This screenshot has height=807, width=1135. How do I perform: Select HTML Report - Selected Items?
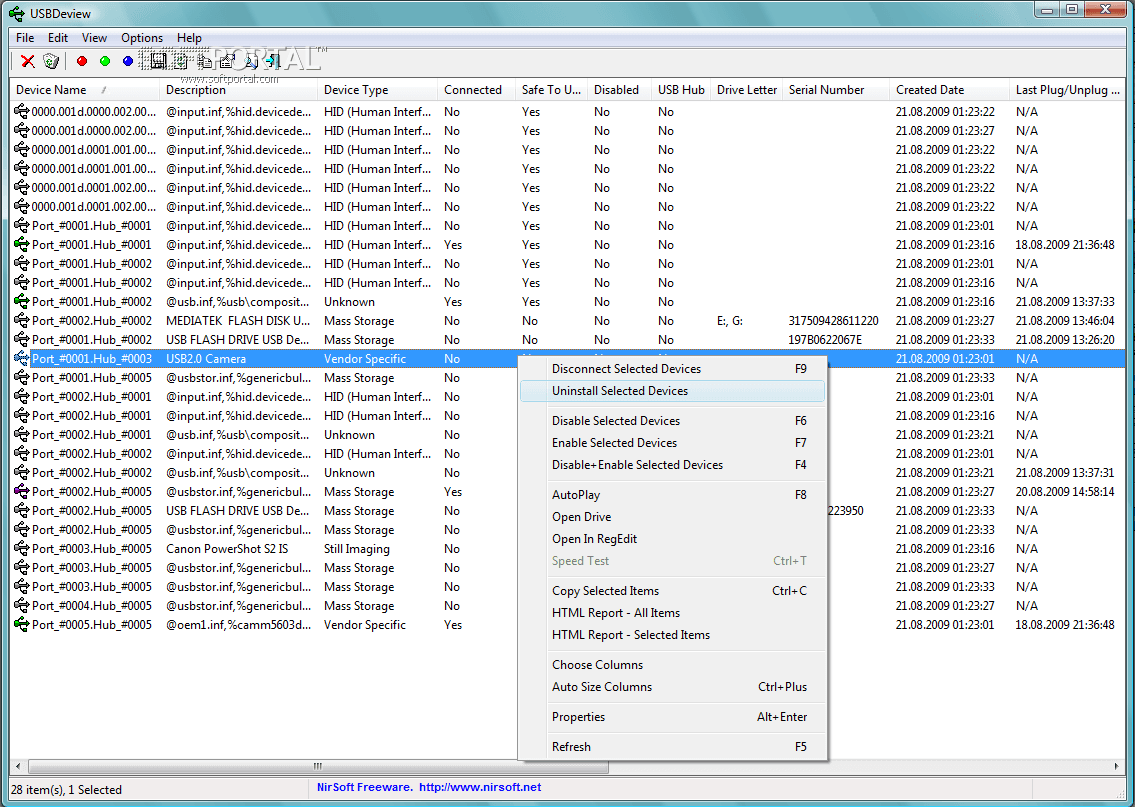[672, 635]
